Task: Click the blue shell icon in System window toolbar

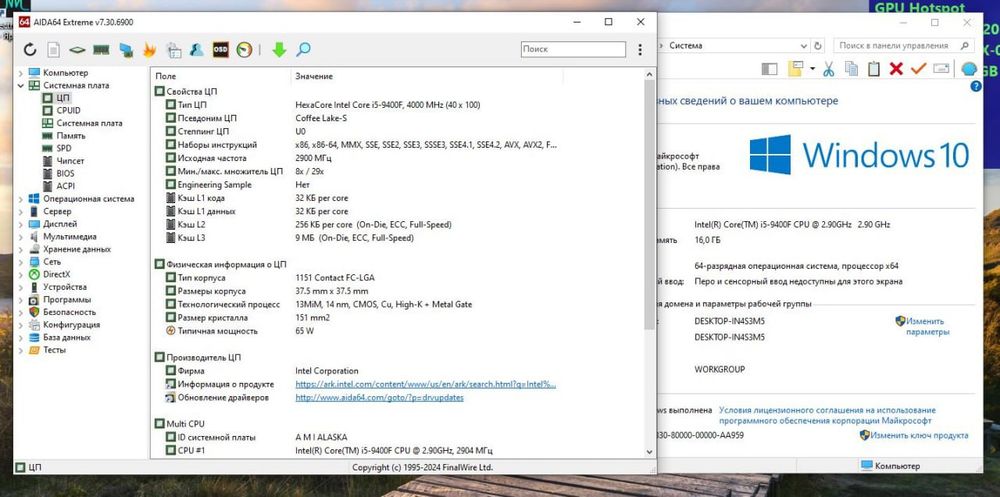Action: [x=968, y=69]
